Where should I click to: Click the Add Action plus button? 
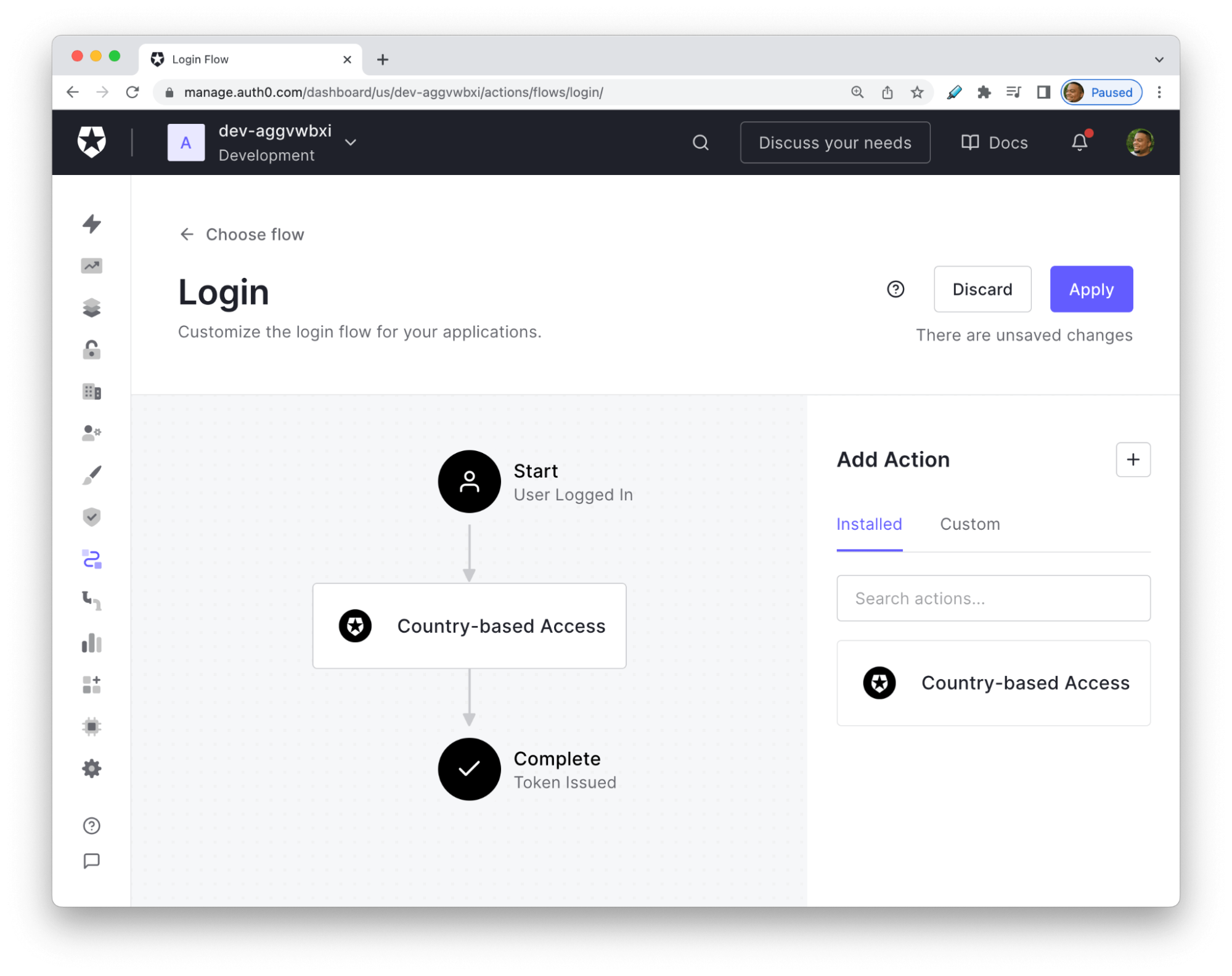click(x=1133, y=459)
